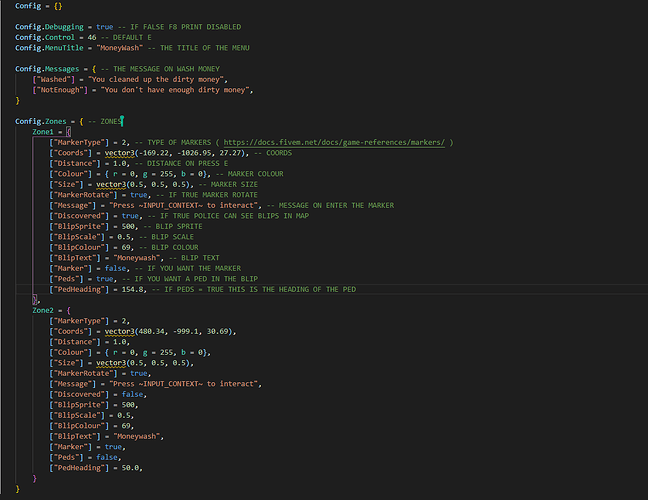Click the "Washed" message key
Screen dimensions: 648x500
point(51,78)
